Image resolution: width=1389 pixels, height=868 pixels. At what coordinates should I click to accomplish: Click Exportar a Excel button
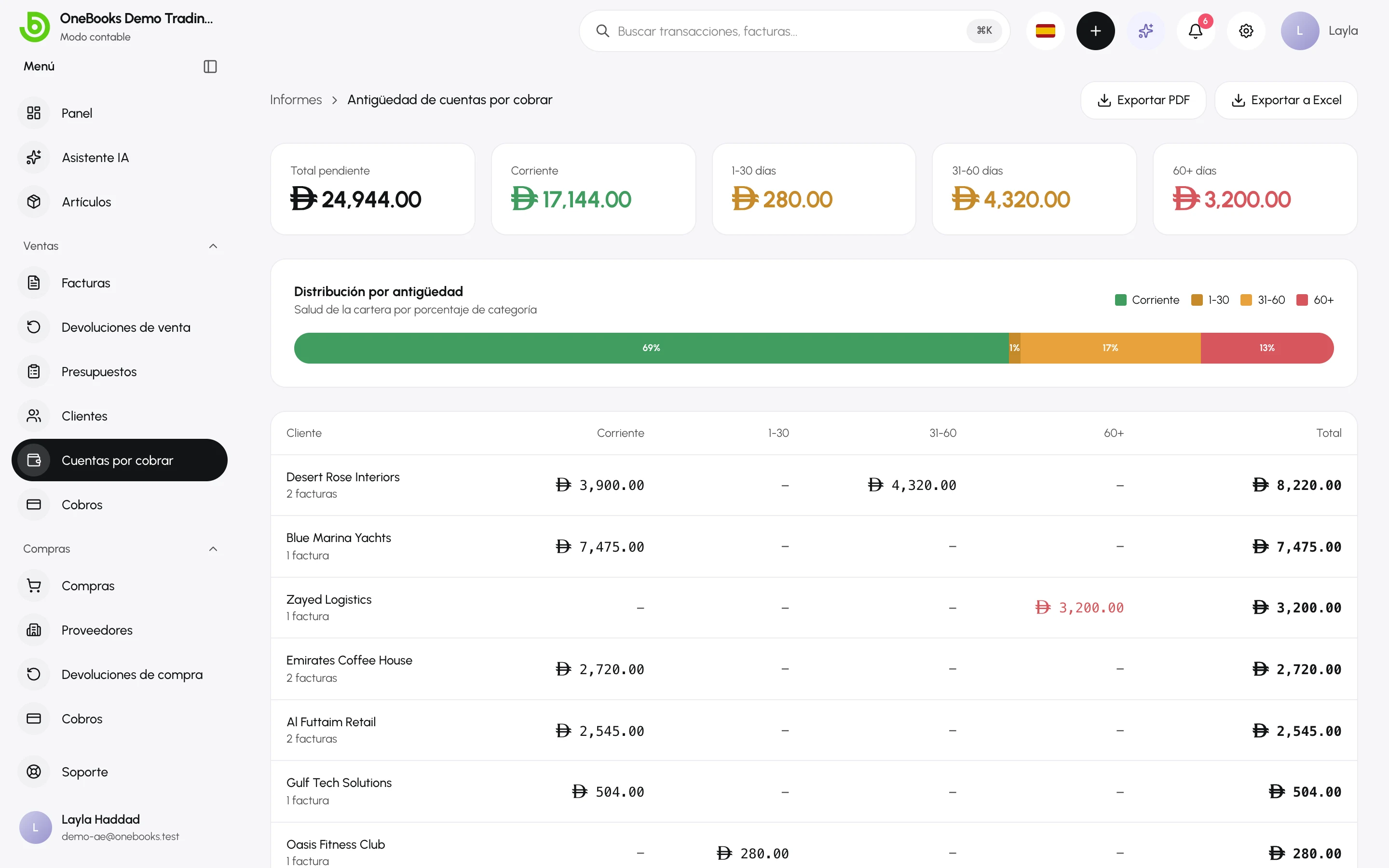1286,100
